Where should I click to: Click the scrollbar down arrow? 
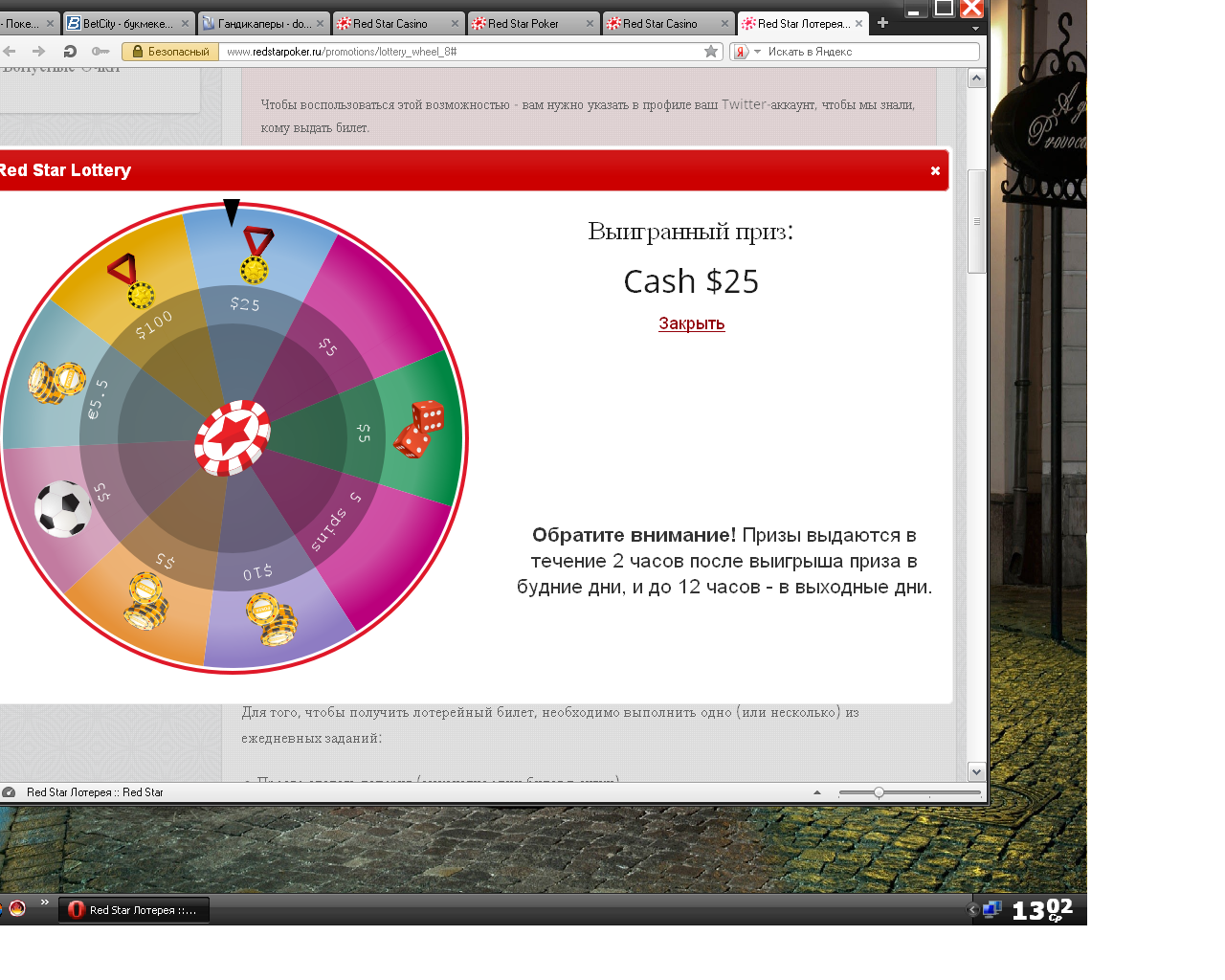click(x=977, y=771)
